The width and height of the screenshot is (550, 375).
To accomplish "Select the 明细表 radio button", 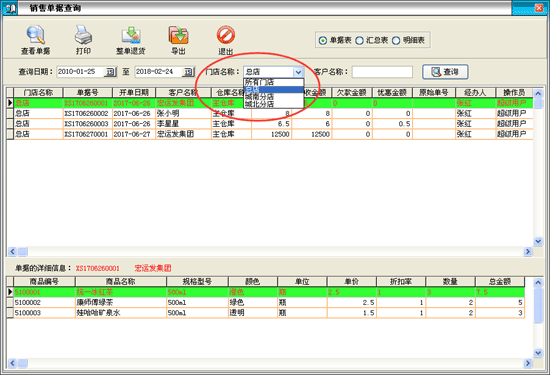I will [x=396, y=41].
